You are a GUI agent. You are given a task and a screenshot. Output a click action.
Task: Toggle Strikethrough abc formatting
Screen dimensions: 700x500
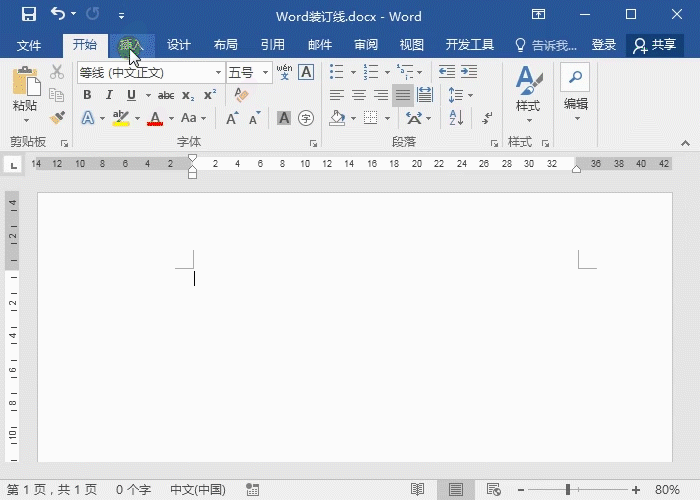click(166, 95)
